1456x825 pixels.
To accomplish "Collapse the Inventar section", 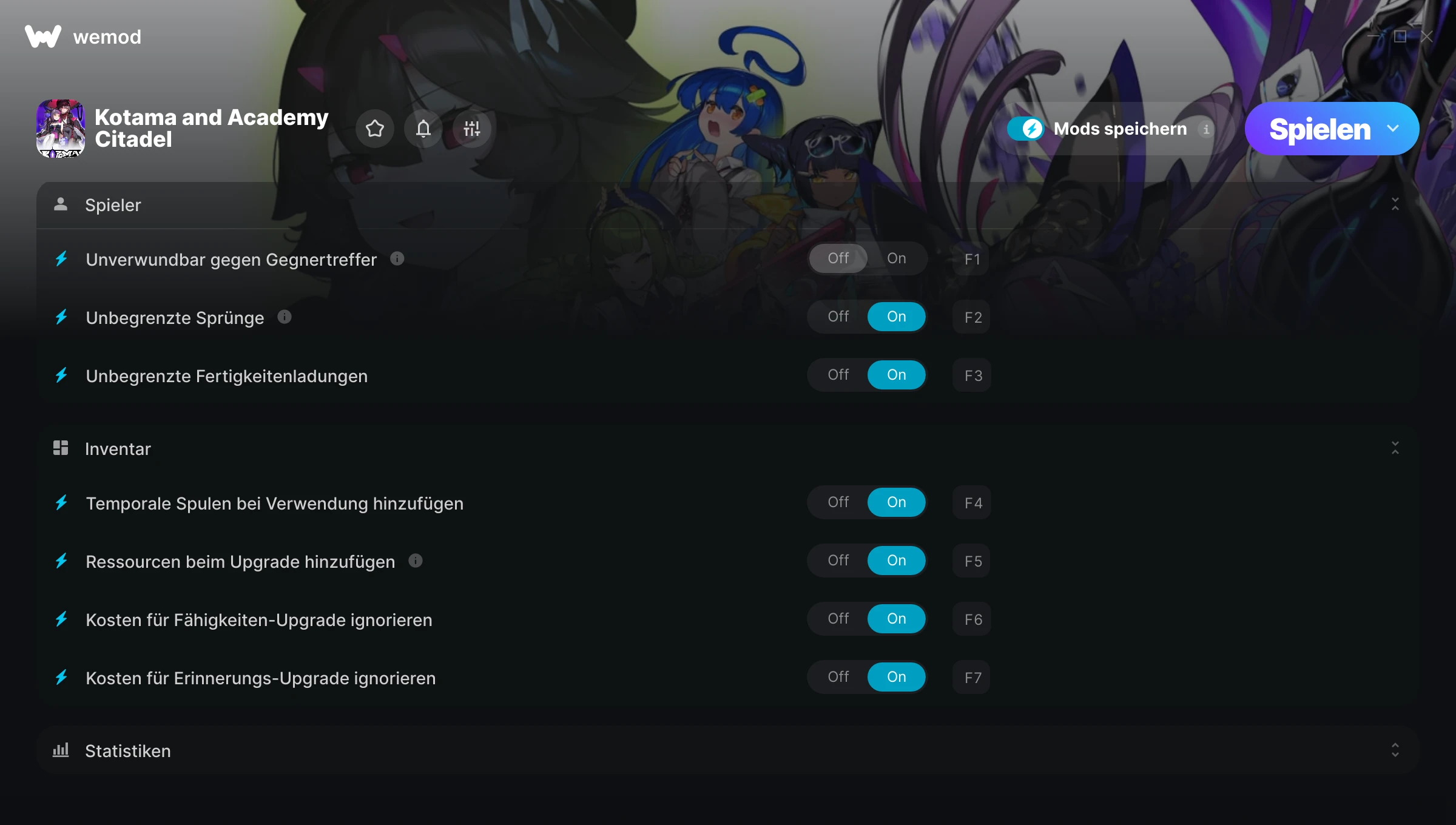I will (x=1395, y=448).
